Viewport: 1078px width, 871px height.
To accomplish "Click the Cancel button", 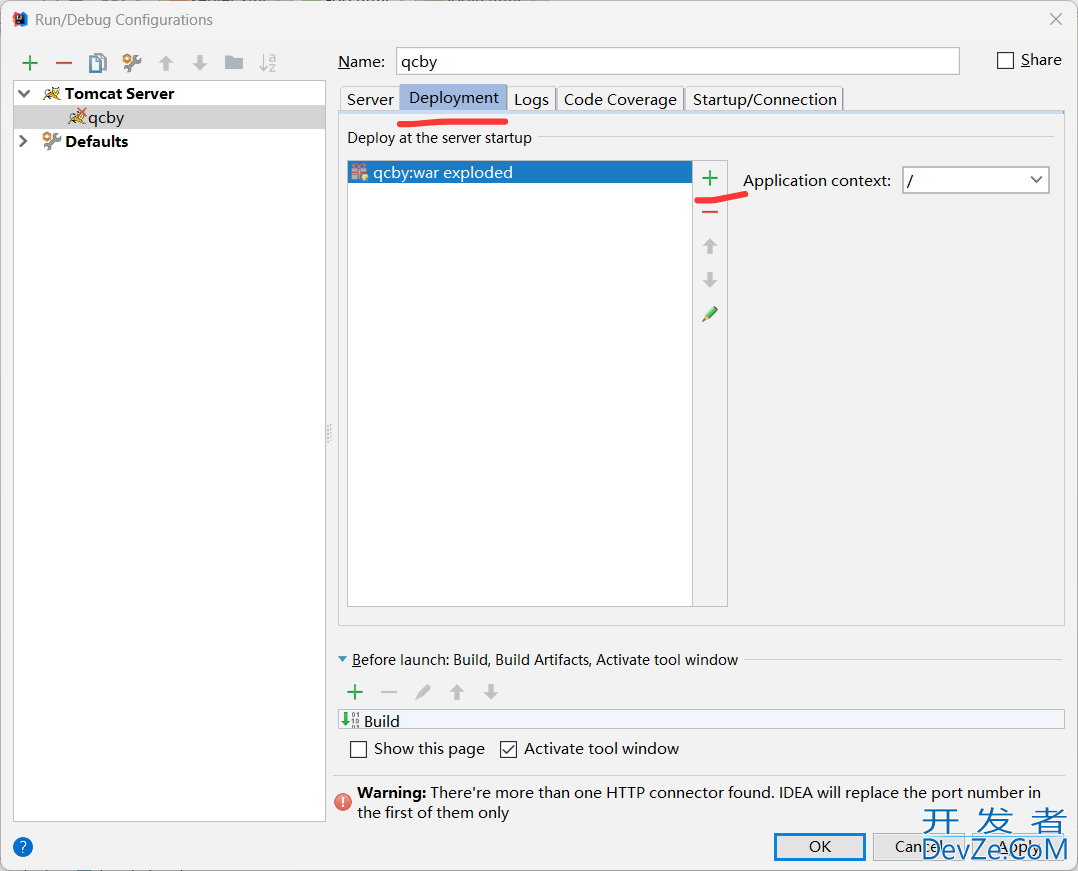I will pos(917,847).
